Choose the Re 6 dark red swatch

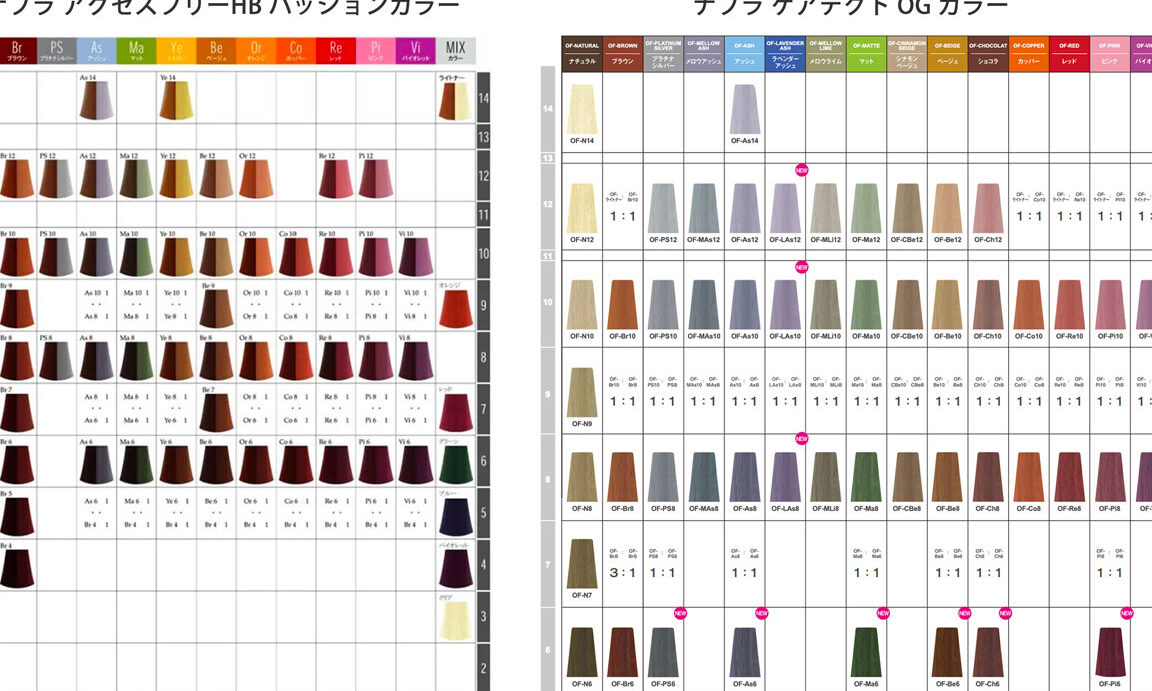(x=336, y=465)
